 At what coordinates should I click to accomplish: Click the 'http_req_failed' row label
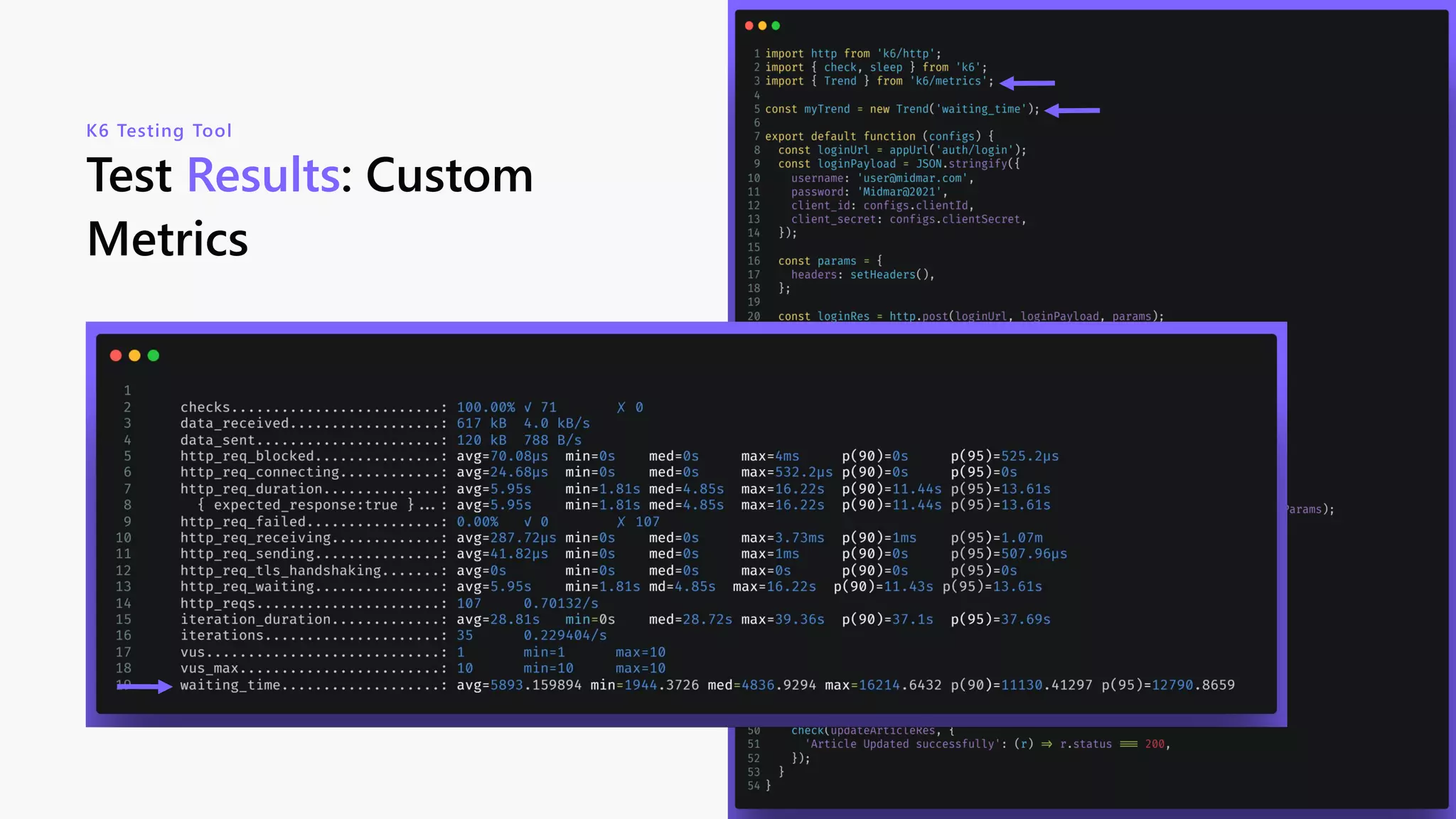point(242,522)
